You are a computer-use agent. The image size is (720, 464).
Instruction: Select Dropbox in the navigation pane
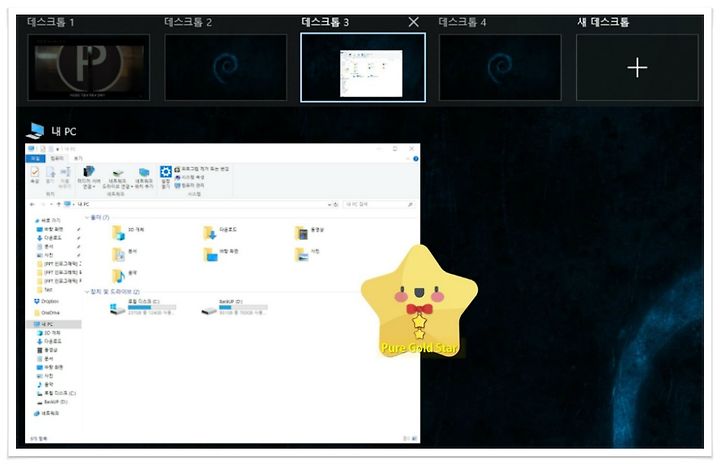pyautogui.click(x=46, y=301)
